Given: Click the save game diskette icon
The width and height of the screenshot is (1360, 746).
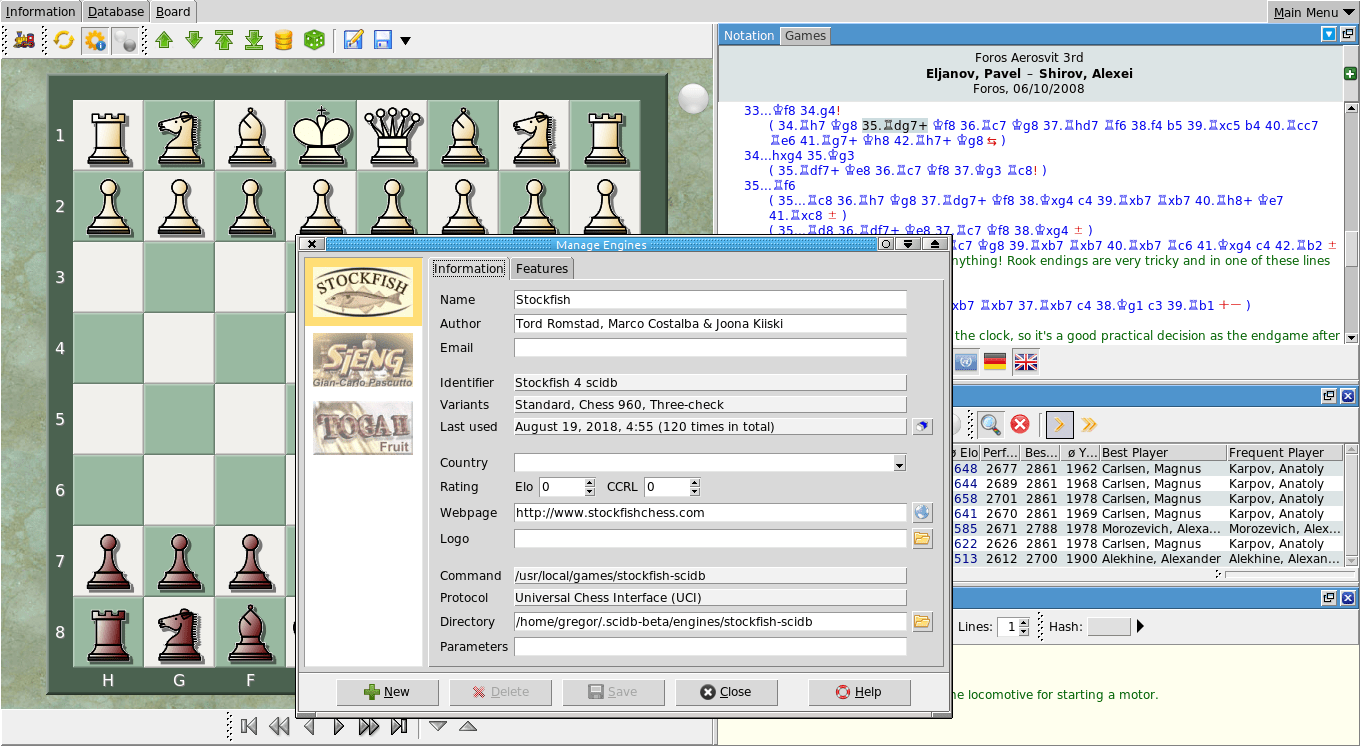Looking at the screenshot, I should coord(383,40).
